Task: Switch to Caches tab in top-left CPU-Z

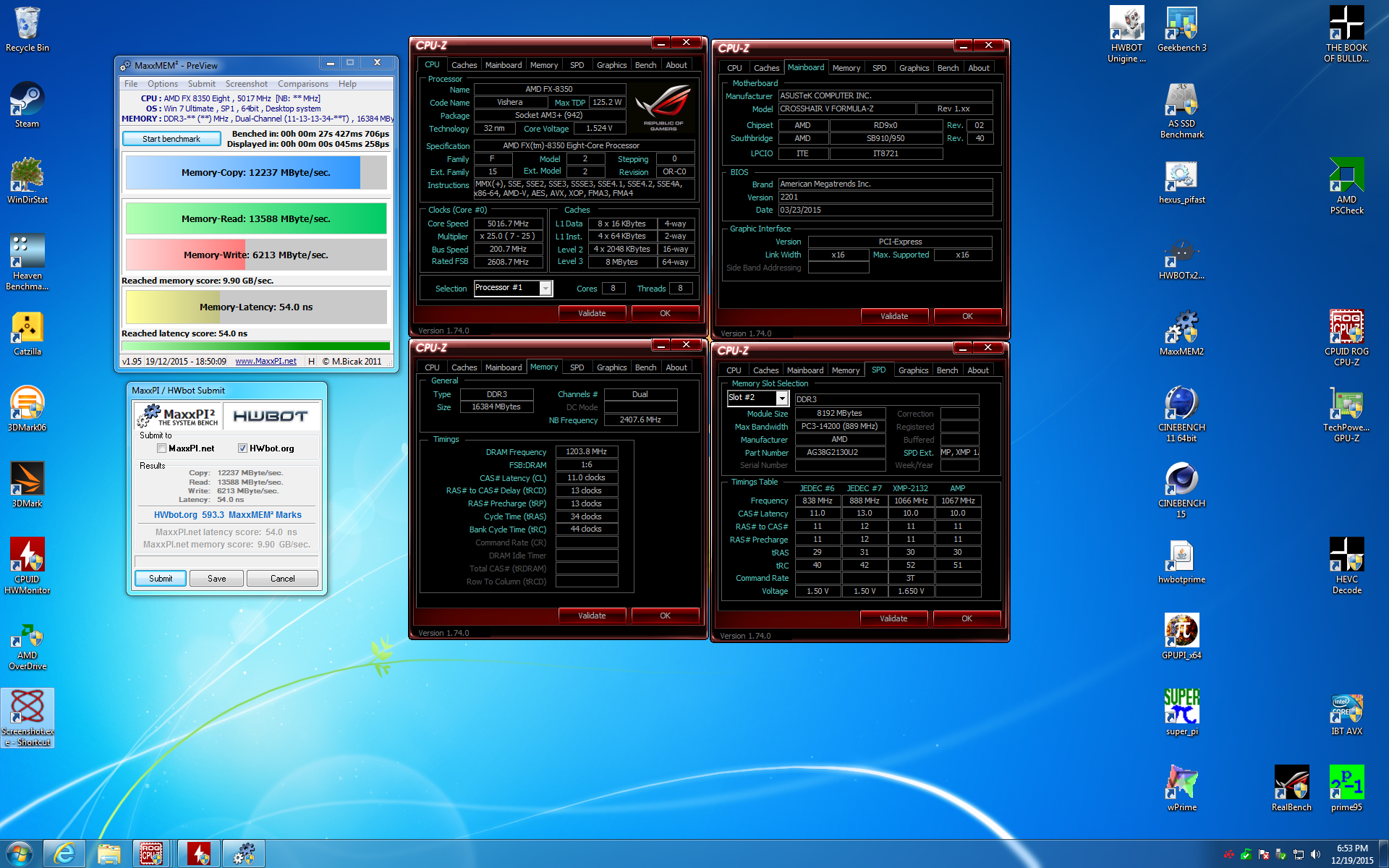Action: point(464,65)
